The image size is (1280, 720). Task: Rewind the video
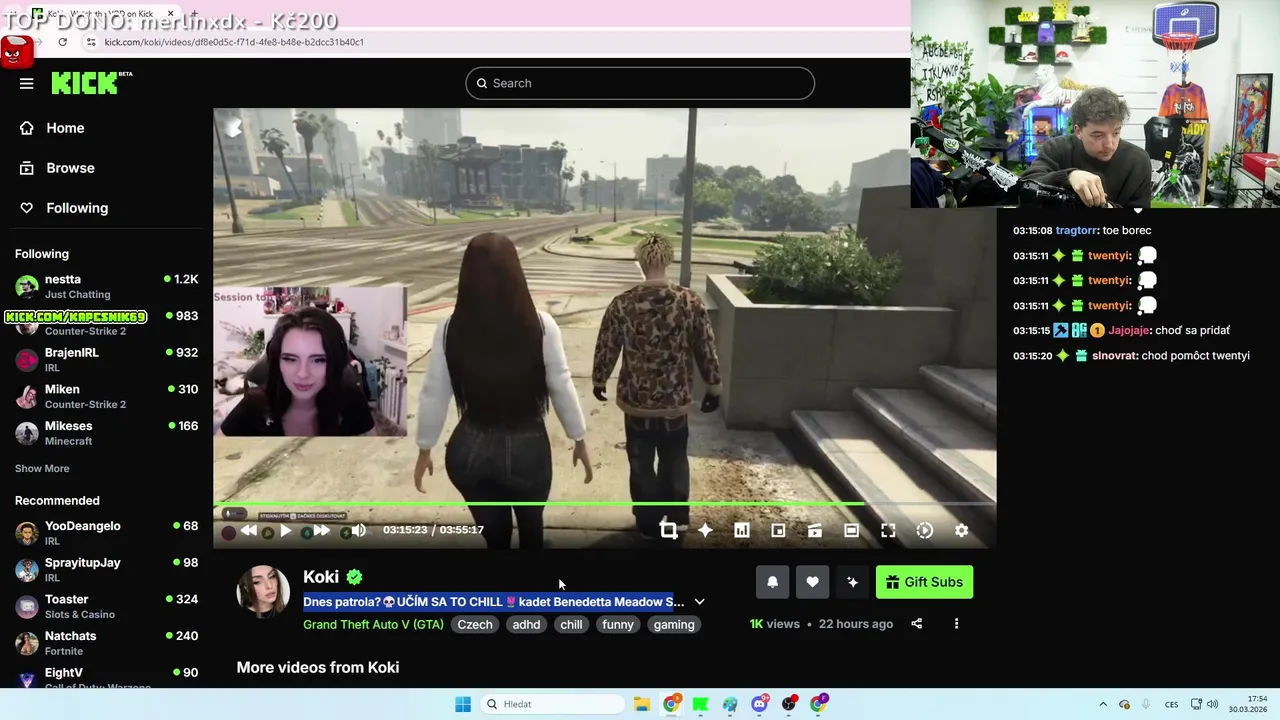[x=249, y=531]
